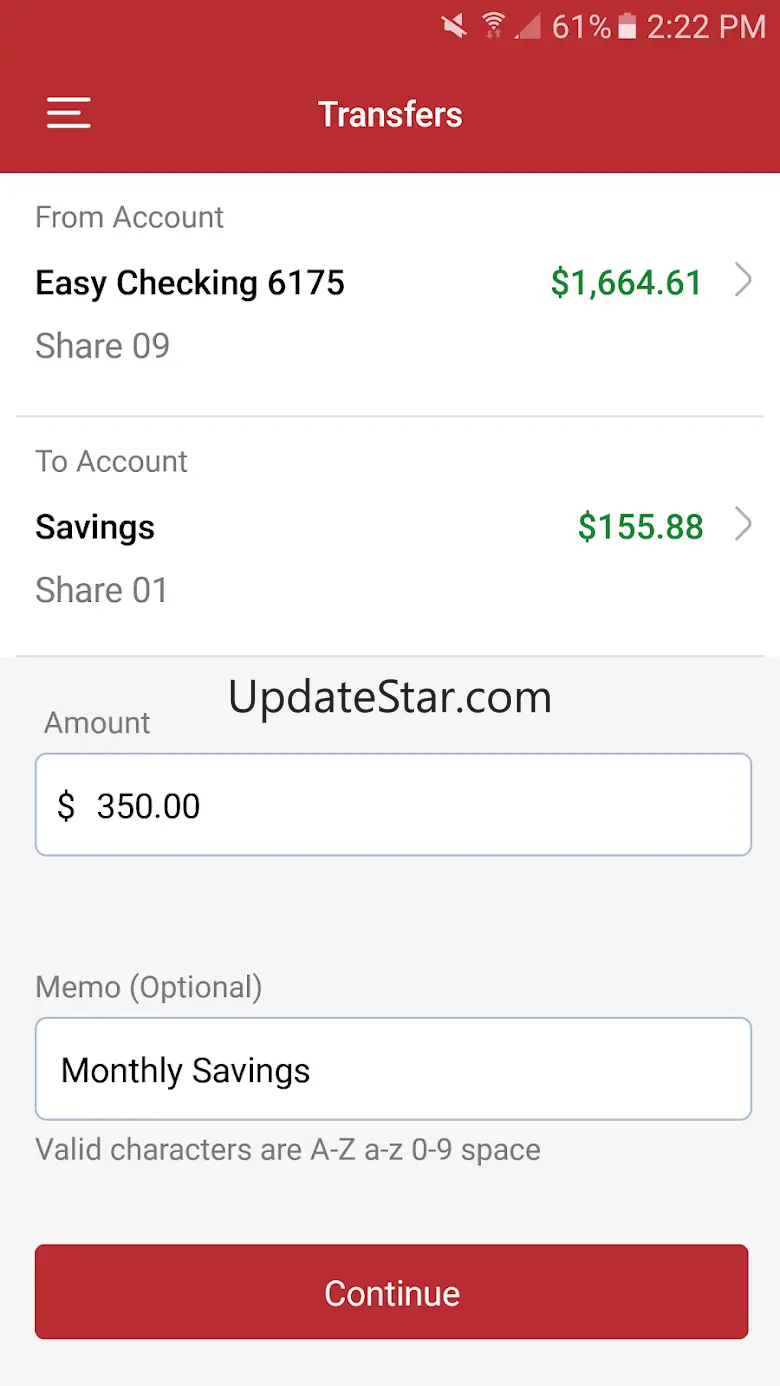This screenshot has width=780, height=1386.
Task: Click the $155.88 savings balance
Action: (x=640, y=527)
